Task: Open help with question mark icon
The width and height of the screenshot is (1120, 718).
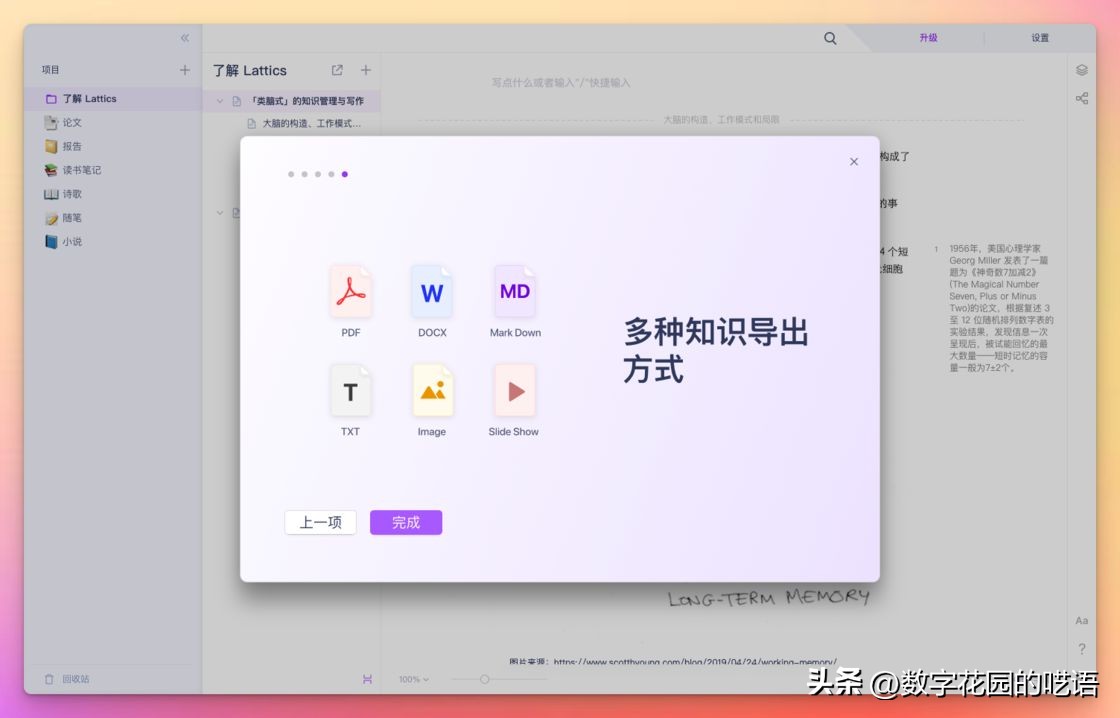Action: pyautogui.click(x=1081, y=649)
